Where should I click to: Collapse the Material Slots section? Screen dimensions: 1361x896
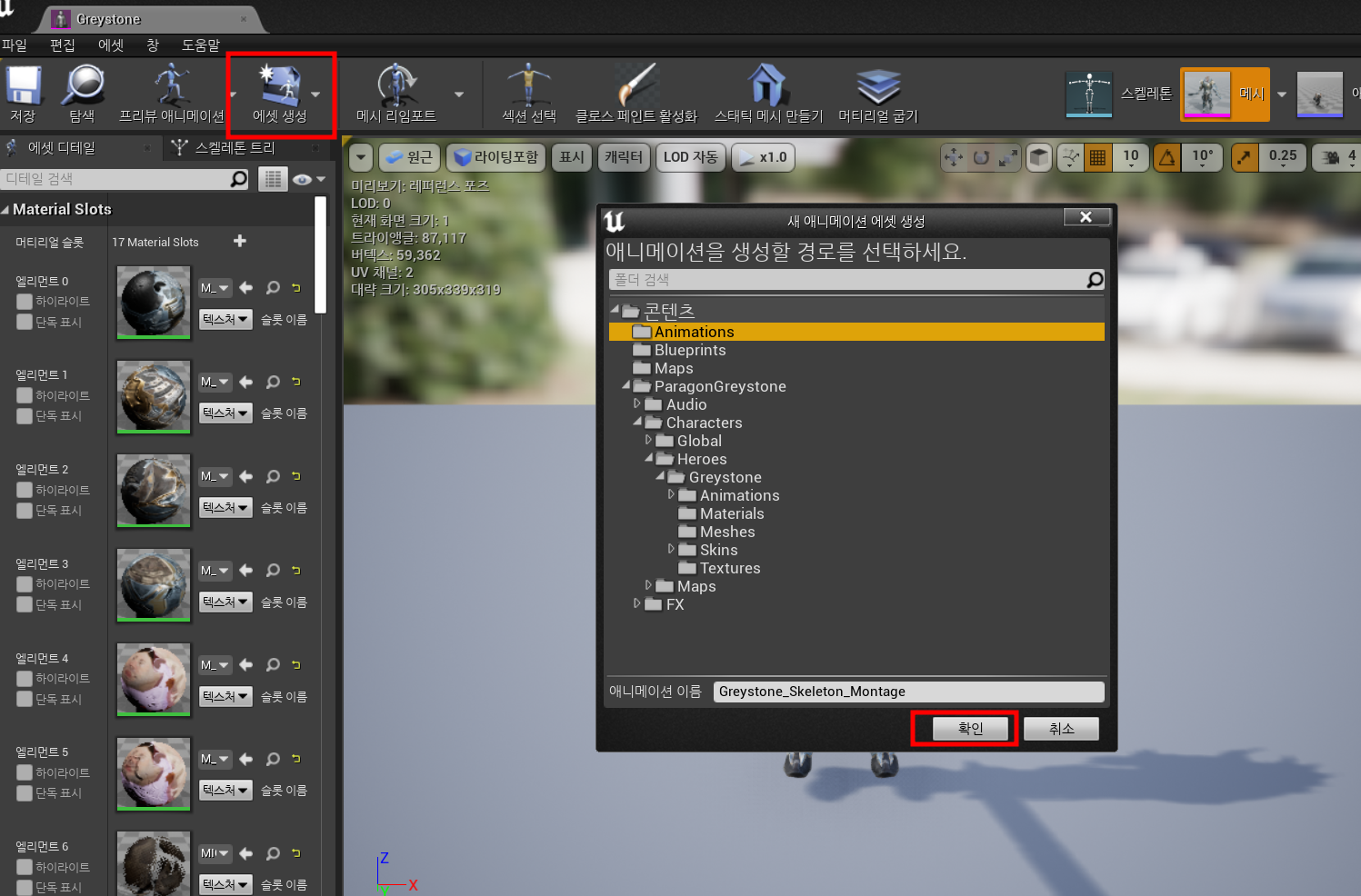click(5, 210)
